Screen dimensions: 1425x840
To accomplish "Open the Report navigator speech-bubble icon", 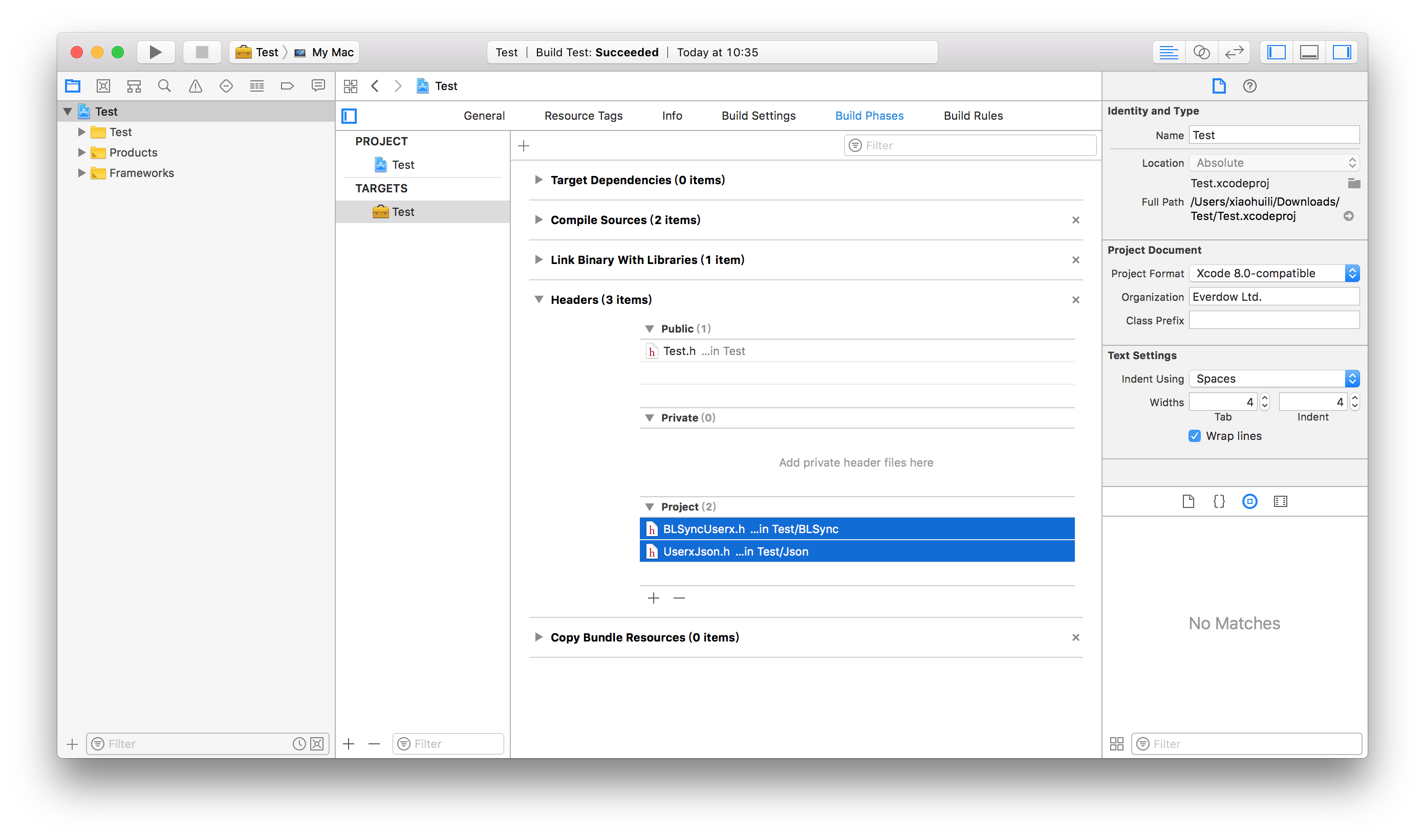I will [318, 86].
